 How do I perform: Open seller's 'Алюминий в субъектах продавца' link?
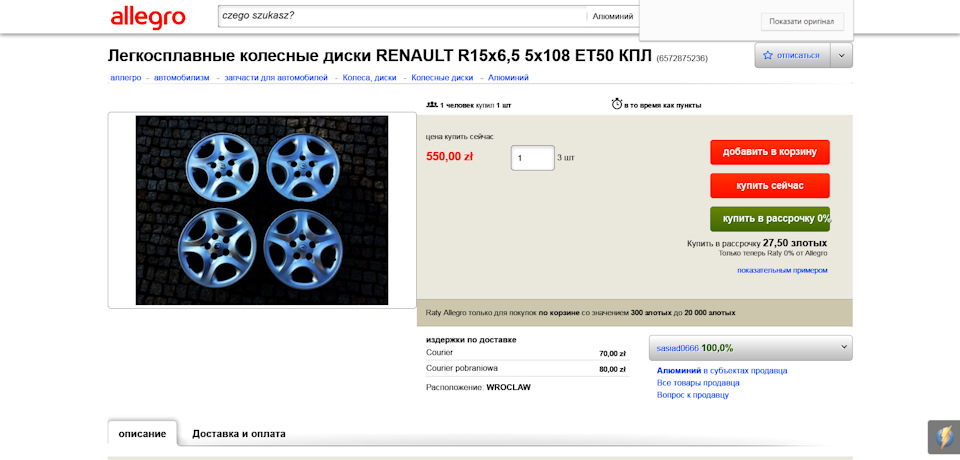722,371
